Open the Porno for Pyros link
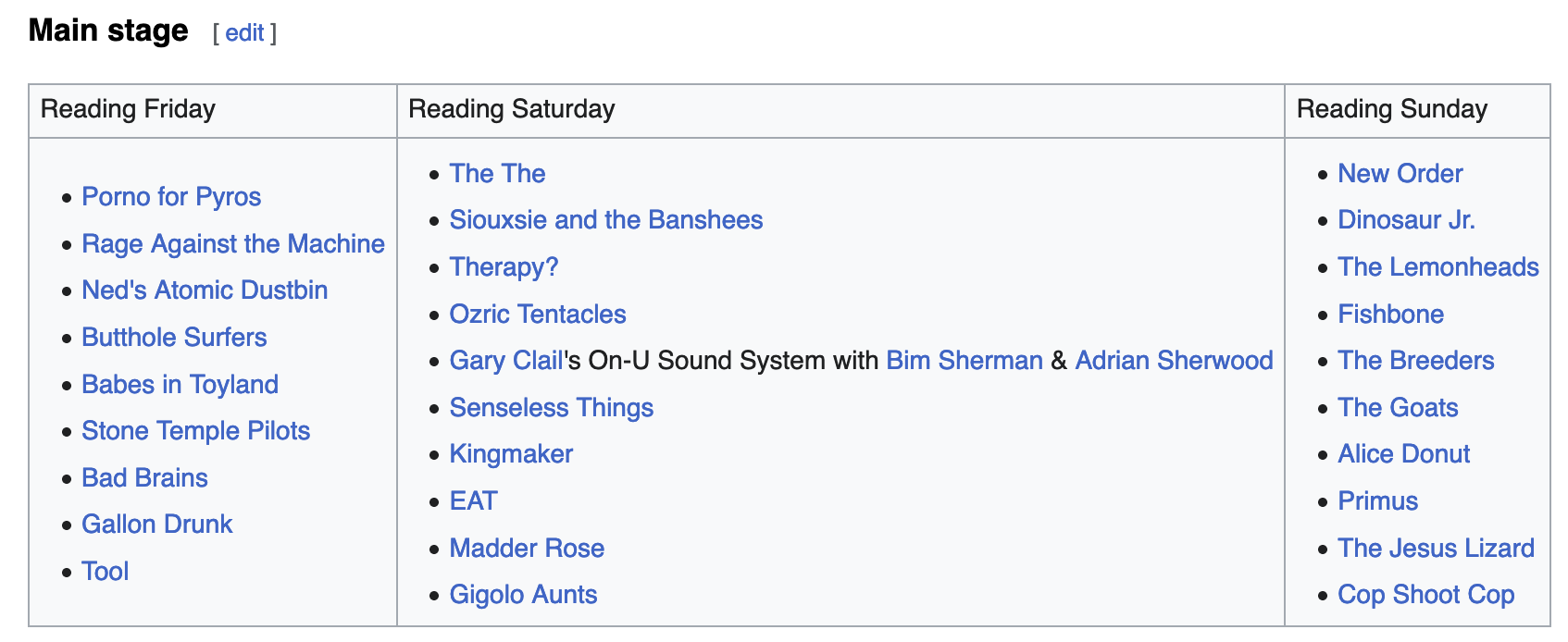 click(171, 197)
